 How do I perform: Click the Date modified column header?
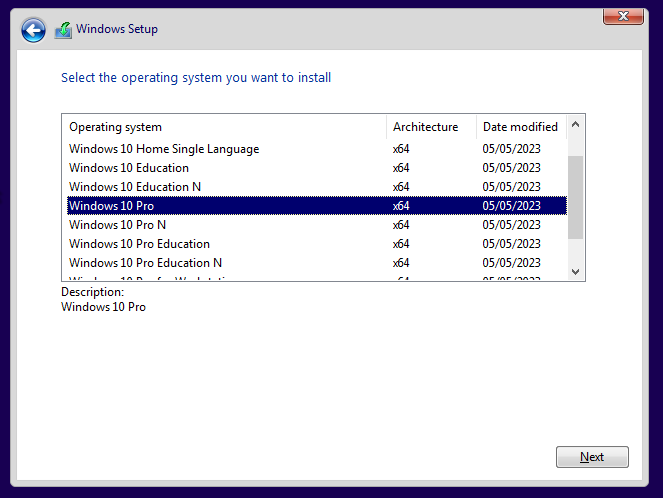(521, 127)
